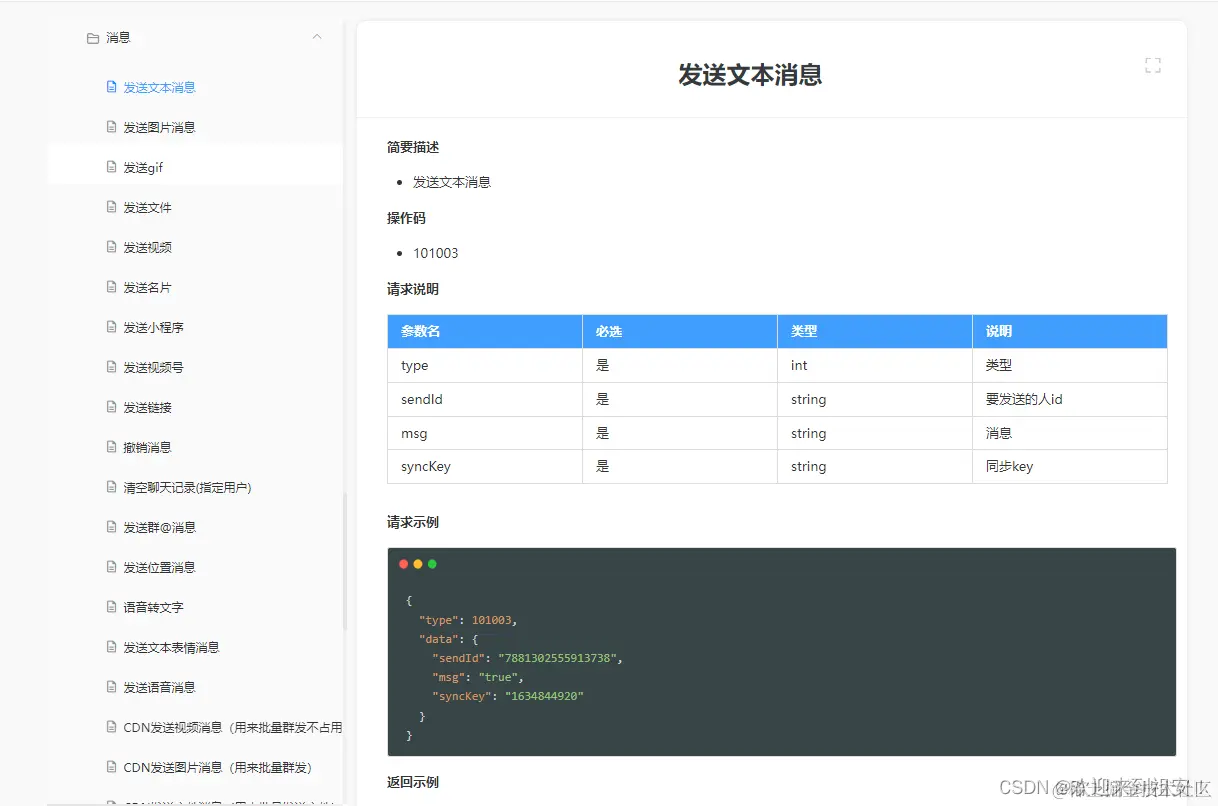
Task: Click red dot in code block header
Action: point(404,564)
